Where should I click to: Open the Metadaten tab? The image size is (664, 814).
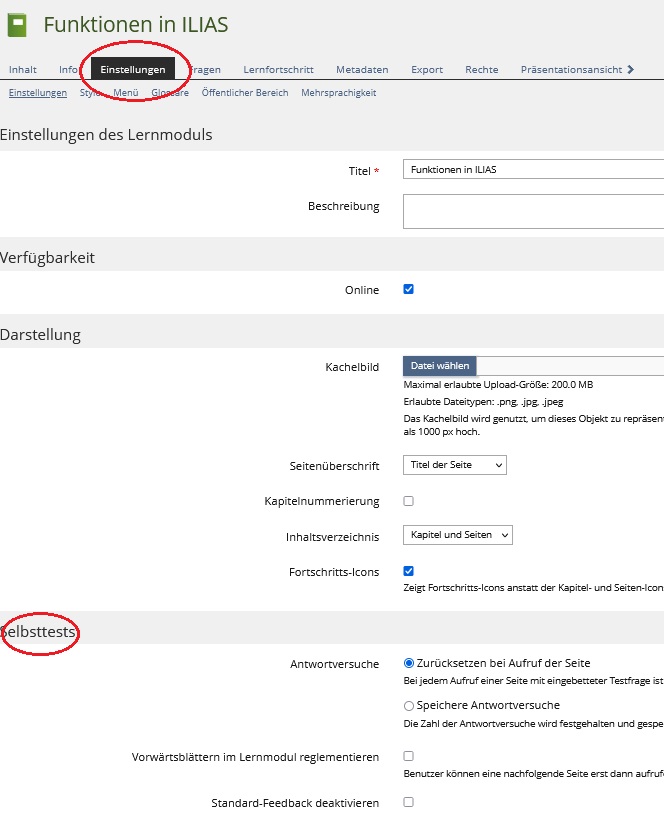pyautogui.click(x=362, y=70)
